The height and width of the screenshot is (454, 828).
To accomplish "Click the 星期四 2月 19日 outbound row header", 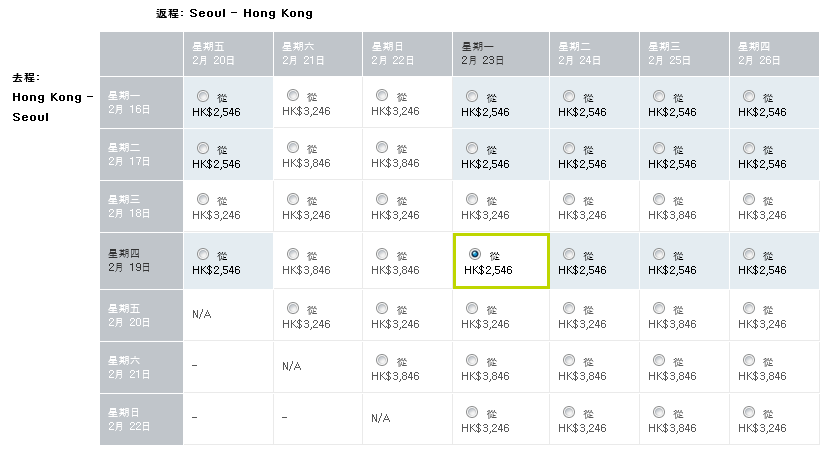I will point(141,260).
